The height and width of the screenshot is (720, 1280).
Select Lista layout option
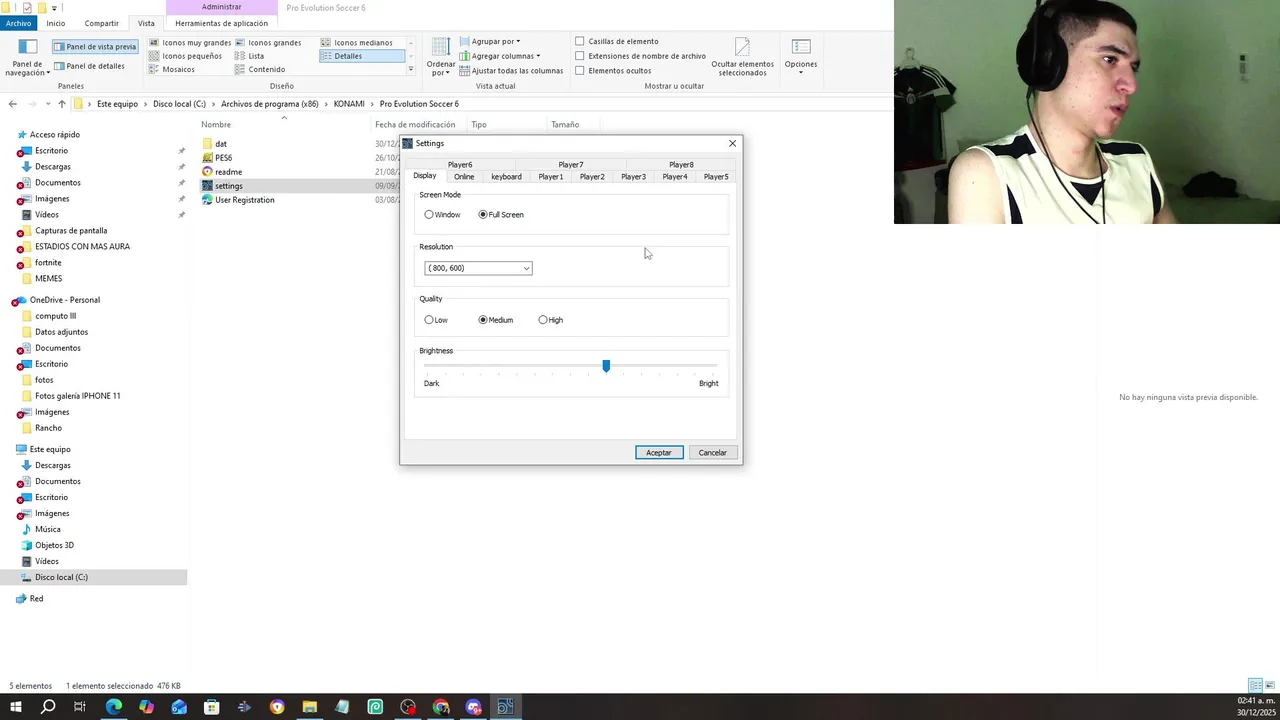pyautogui.click(x=250, y=56)
